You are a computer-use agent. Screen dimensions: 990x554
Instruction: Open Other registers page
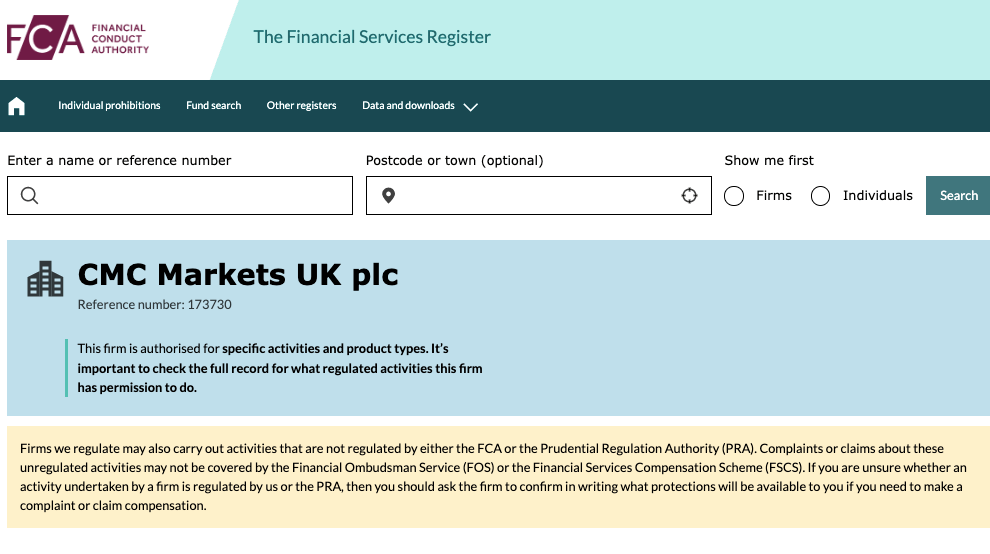point(301,105)
